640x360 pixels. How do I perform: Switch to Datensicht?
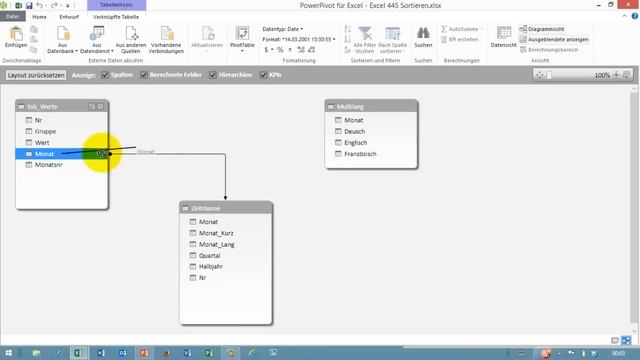coord(503,37)
